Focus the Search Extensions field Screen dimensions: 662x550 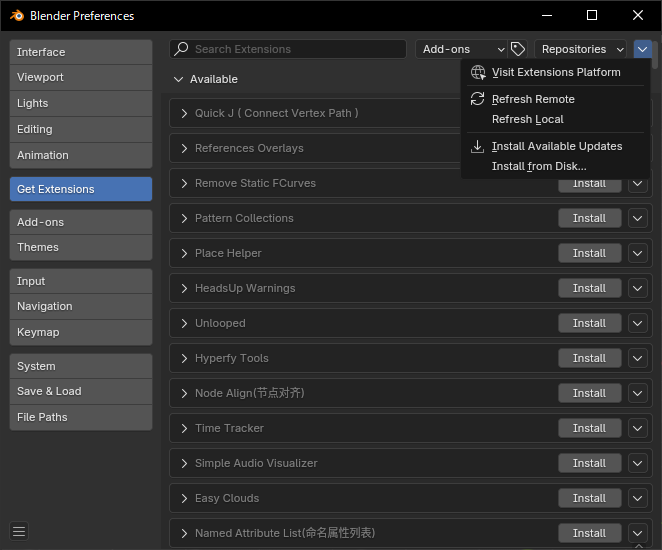click(x=288, y=49)
